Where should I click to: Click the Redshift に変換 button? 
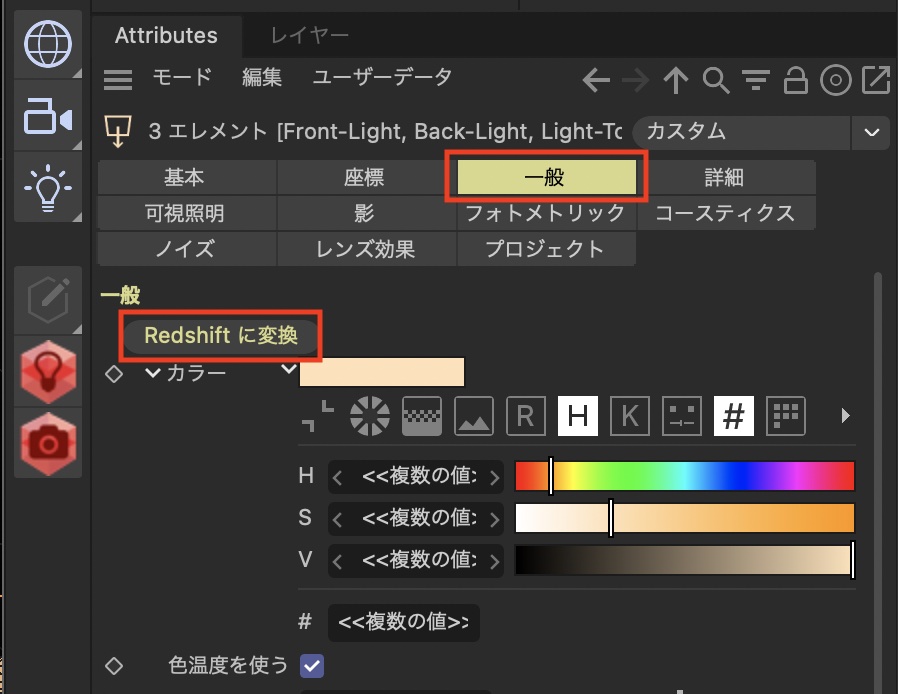point(221,336)
